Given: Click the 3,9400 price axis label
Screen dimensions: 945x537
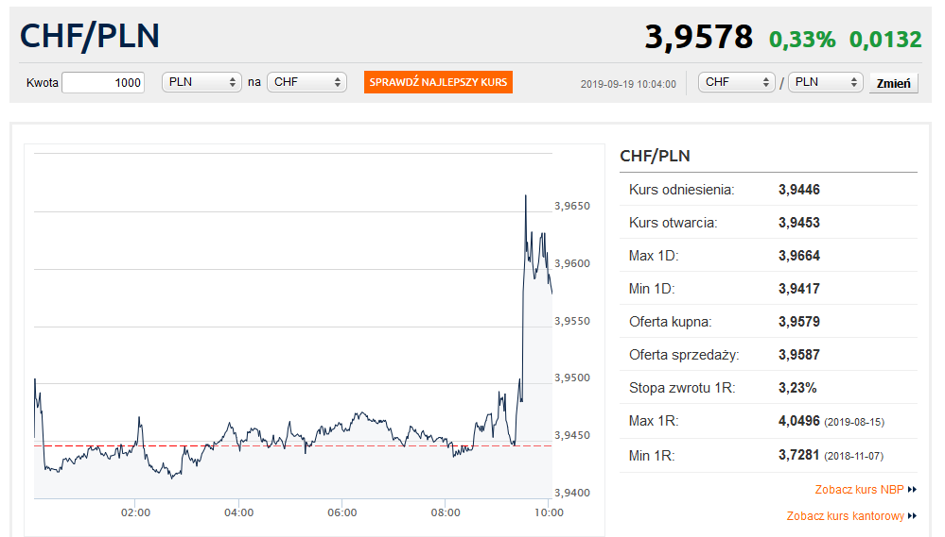Looking at the screenshot, I should (x=572, y=493).
